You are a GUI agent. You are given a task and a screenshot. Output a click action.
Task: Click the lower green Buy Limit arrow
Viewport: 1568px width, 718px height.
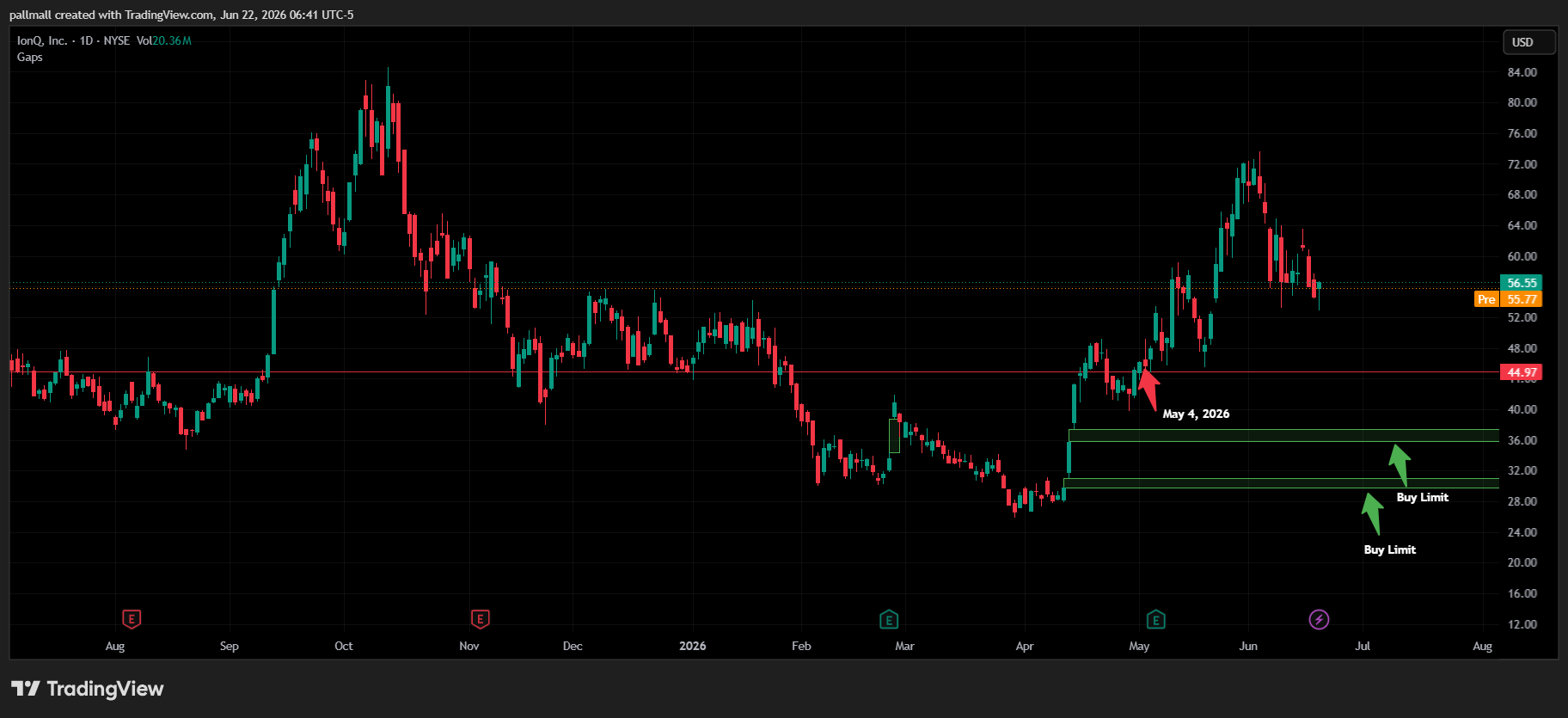pos(1373,514)
